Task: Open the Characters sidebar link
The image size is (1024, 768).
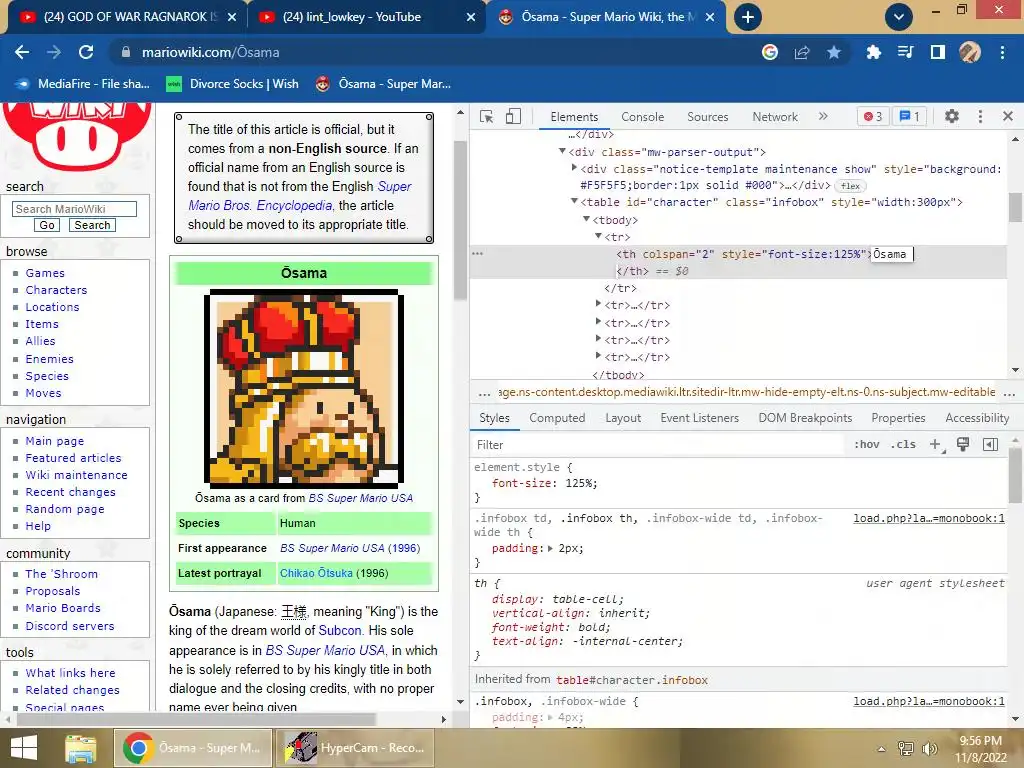Action: pyautogui.click(x=56, y=290)
